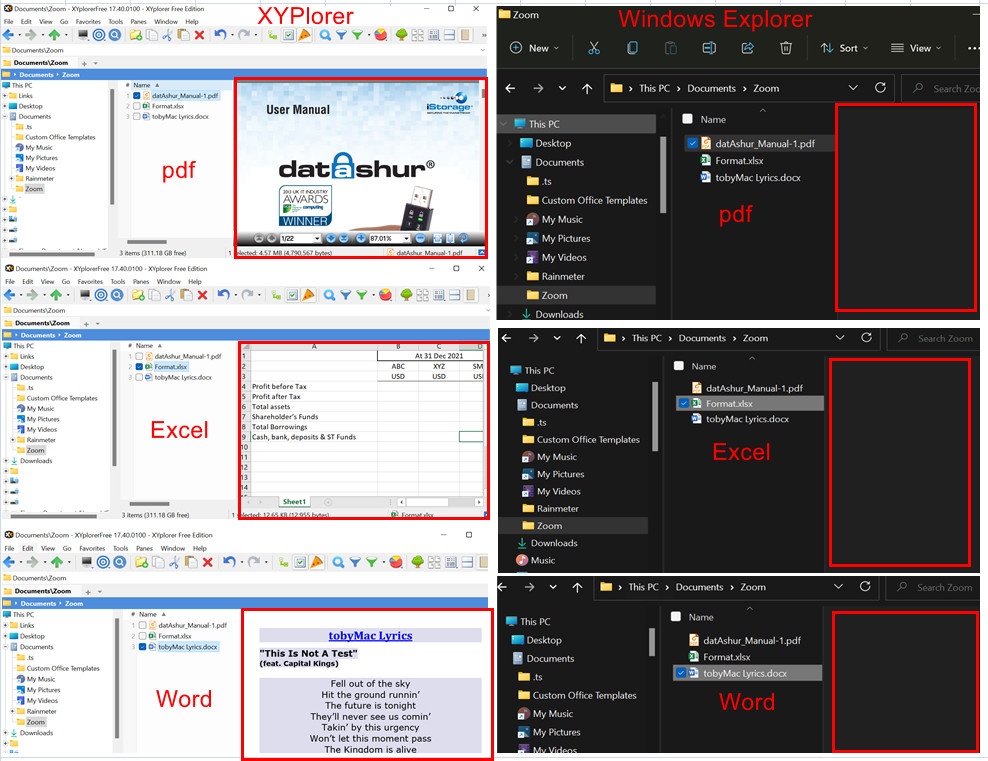The width and height of the screenshot is (988, 761).
Task: Tick tobyMac Lyrics.docx checkbox in top XYplorer
Action: [137, 117]
